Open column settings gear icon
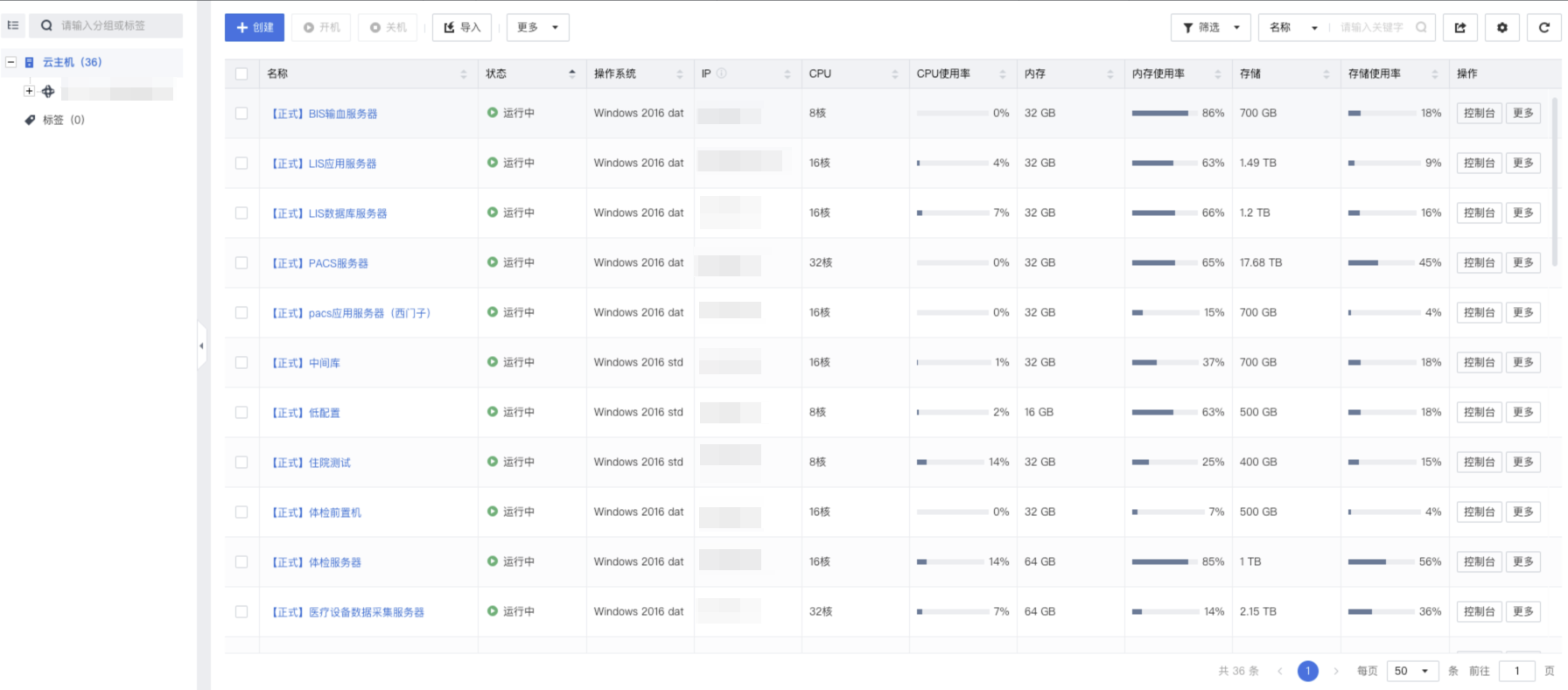Image resolution: width=1568 pixels, height=690 pixels. [1502, 27]
